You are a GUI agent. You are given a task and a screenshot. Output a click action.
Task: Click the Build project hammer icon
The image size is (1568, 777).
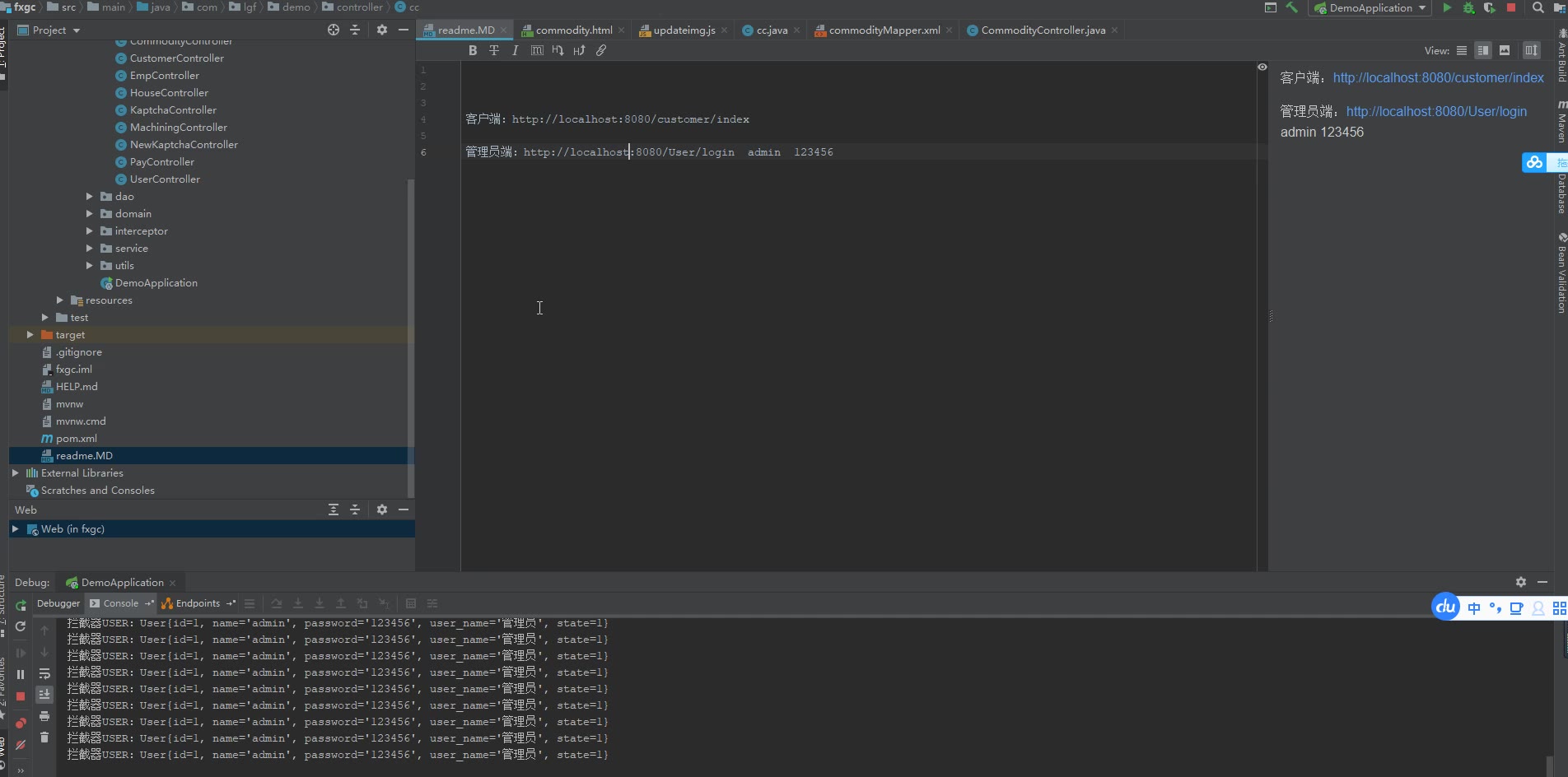[x=1292, y=8]
